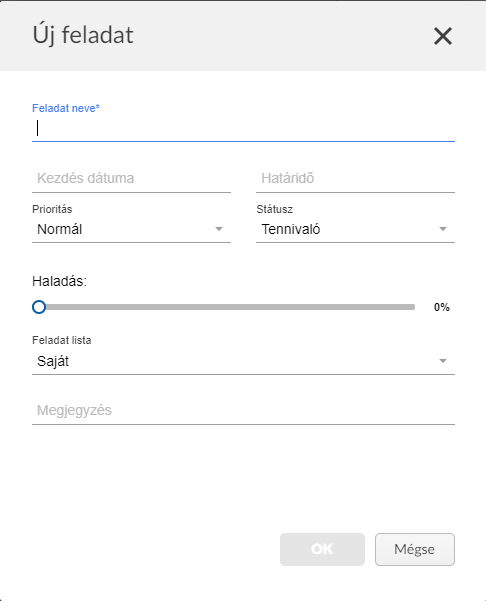Cancel using the Mégse button
The image size is (486, 601).
coord(415,549)
